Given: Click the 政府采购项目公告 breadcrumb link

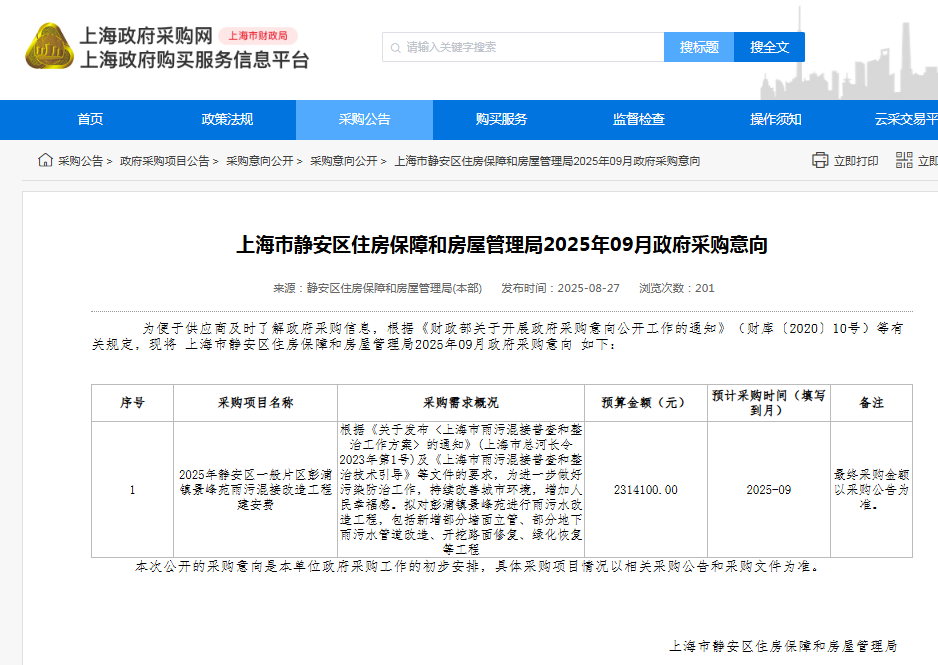Looking at the screenshot, I should pos(164,161).
